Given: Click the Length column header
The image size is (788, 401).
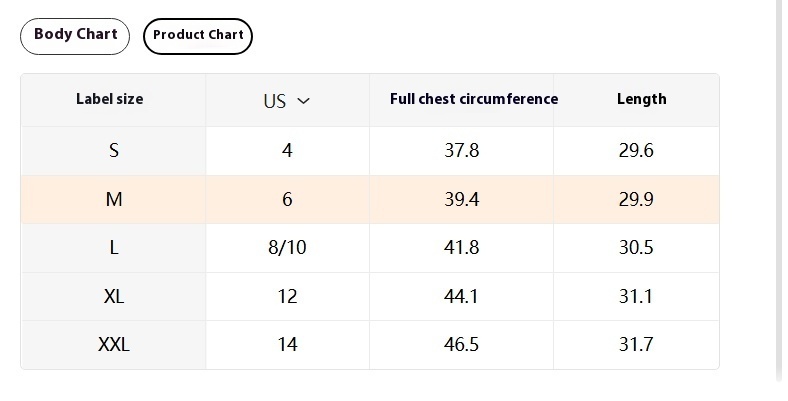Looking at the screenshot, I should click(642, 99).
